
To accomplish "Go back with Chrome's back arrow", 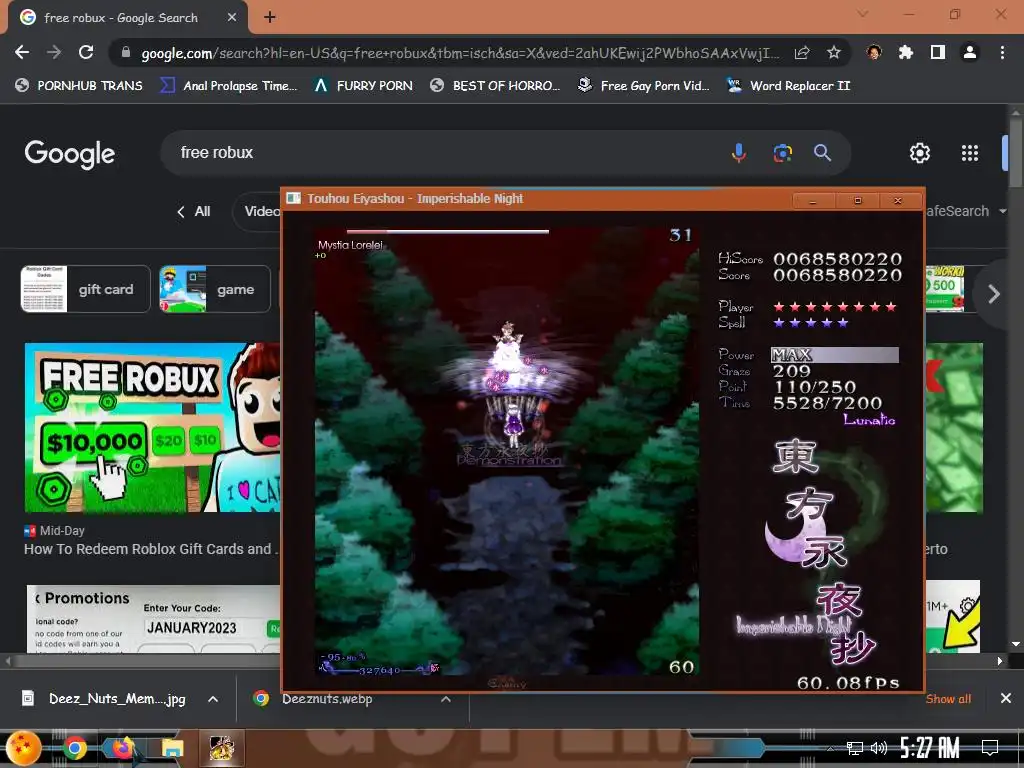I will tap(22, 52).
